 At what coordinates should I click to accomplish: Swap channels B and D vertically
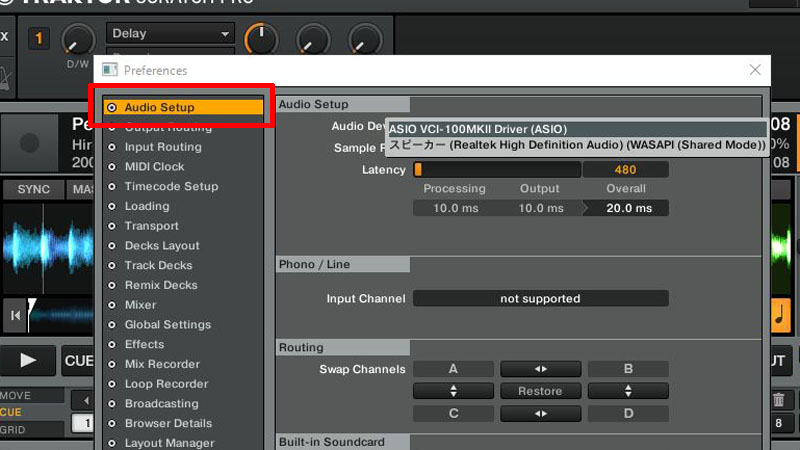coord(628,391)
